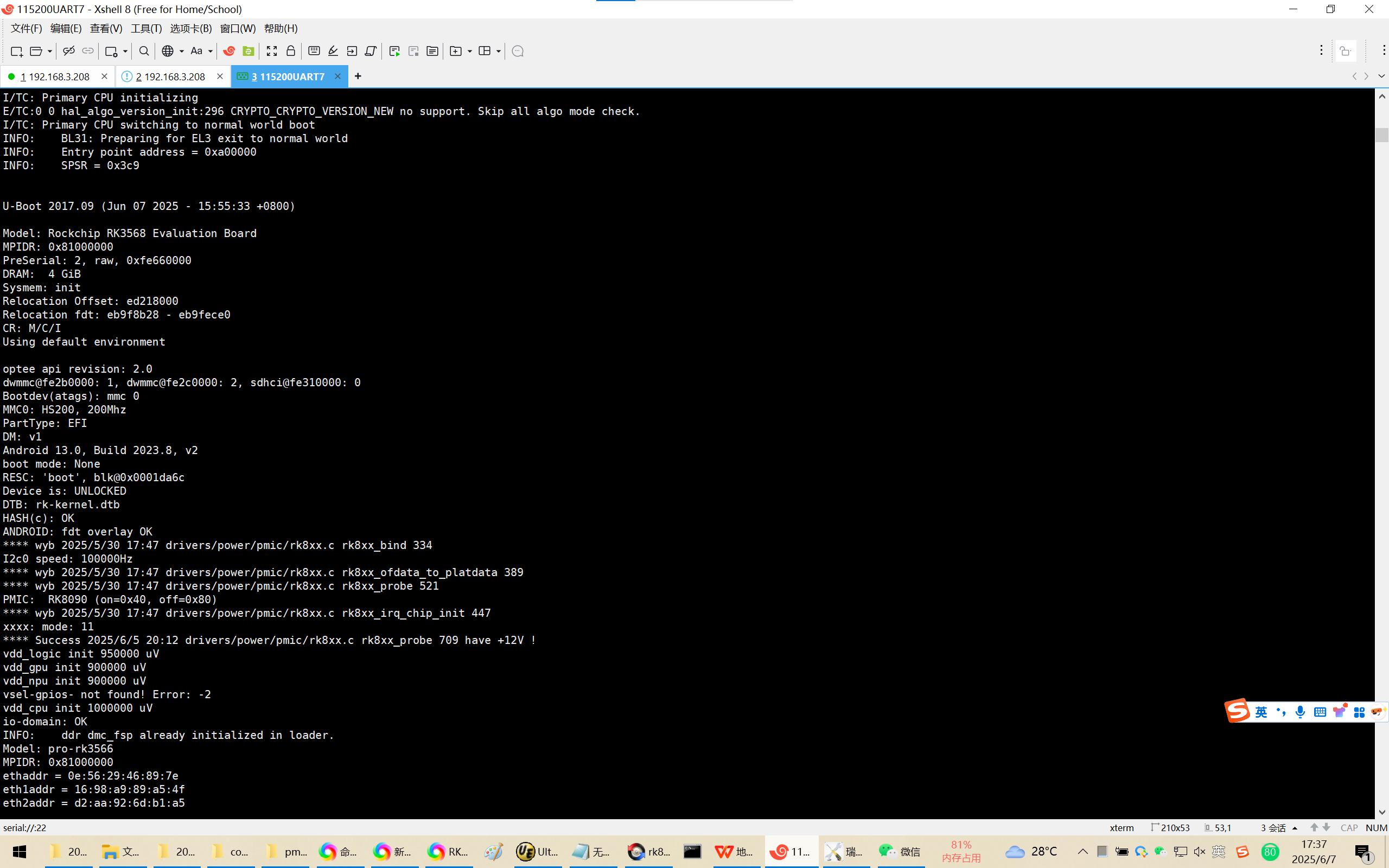1389x868 pixels.
Task: Open the chat bubble help icon
Action: coord(517,51)
